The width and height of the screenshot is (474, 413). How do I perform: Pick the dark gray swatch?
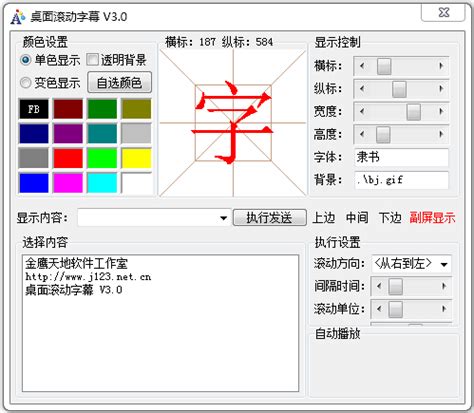pos(34,158)
